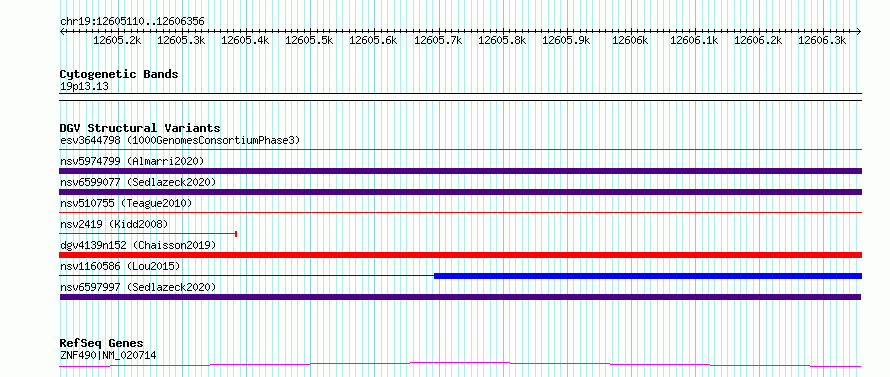This screenshot has width=890, height=377.
Task: Click the left arrow of the ruler
Action: click(62, 31)
